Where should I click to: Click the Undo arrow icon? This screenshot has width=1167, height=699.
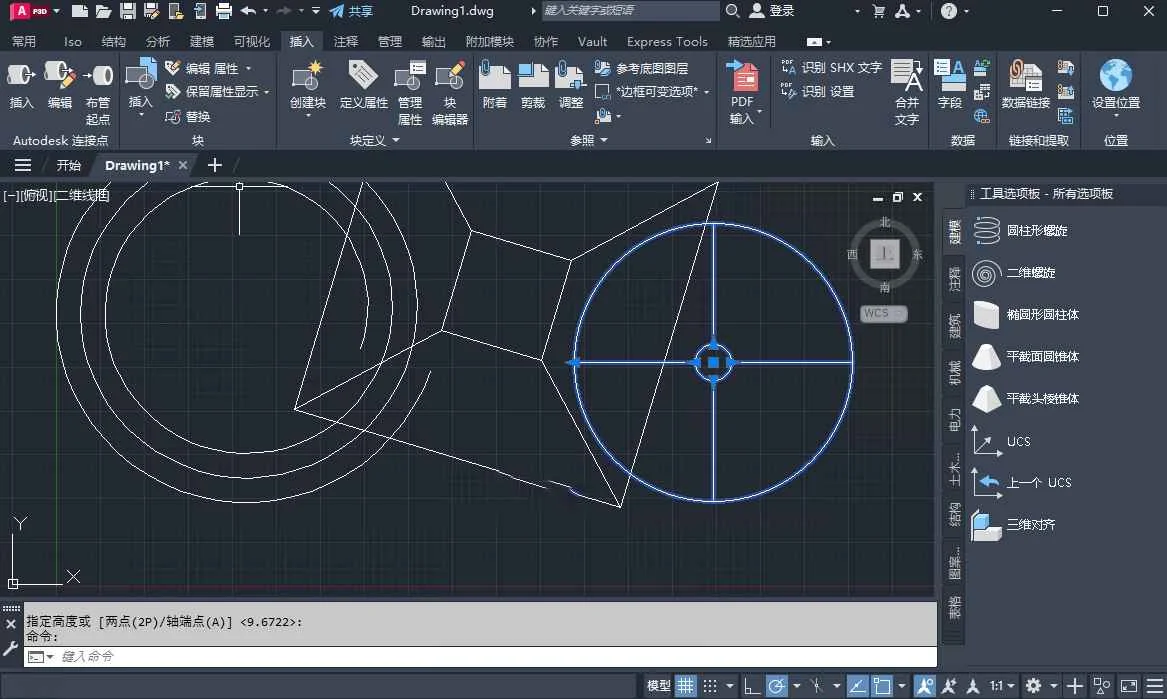(249, 11)
